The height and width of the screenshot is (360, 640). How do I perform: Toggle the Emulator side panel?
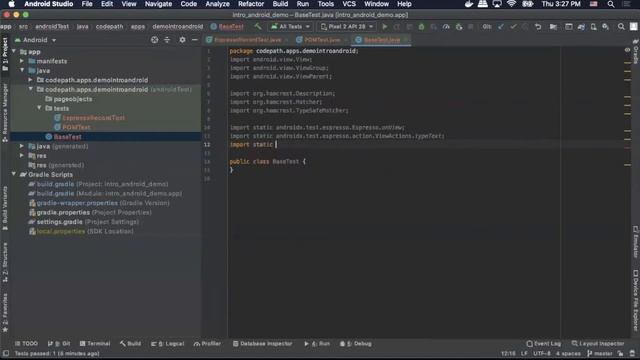coord(636,241)
